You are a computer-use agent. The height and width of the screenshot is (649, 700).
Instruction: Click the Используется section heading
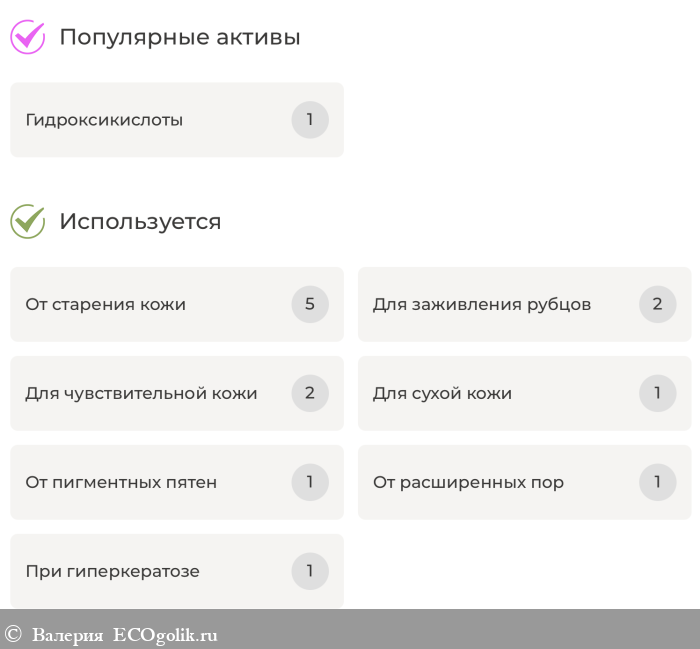[140, 221]
